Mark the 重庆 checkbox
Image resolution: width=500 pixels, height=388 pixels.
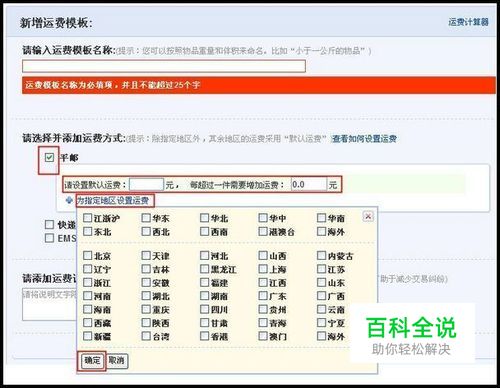tap(146, 309)
